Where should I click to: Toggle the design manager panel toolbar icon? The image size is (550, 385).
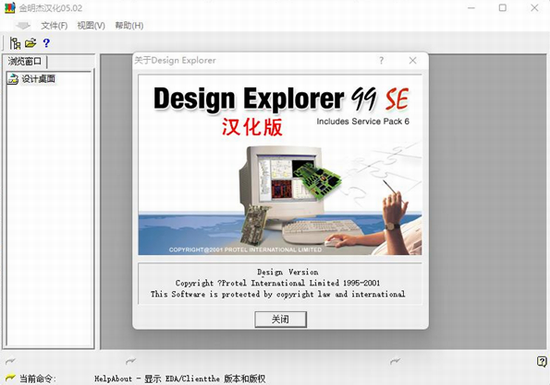tap(15, 43)
